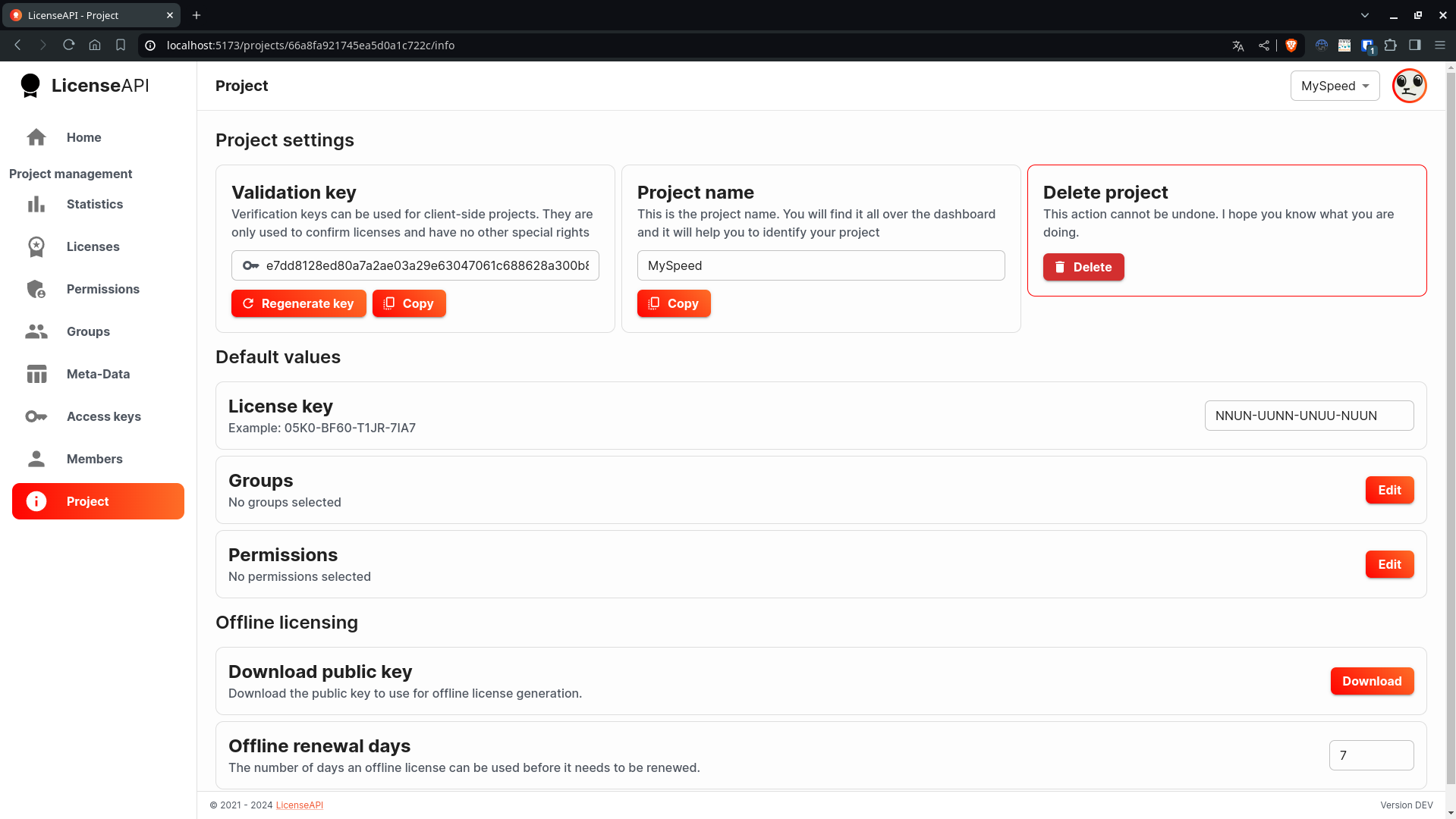The width and height of the screenshot is (1456, 819).
Task: Focus the Project name input field
Action: [821, 265]
